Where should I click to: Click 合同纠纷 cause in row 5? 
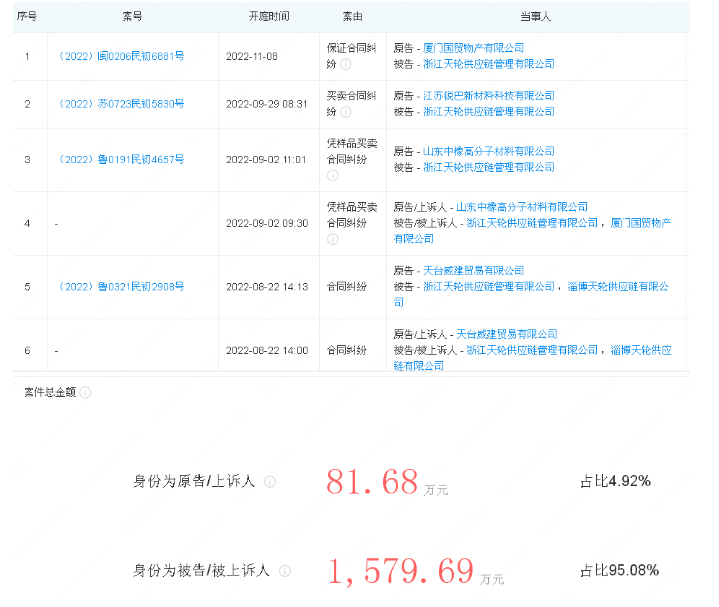[347, 287]
